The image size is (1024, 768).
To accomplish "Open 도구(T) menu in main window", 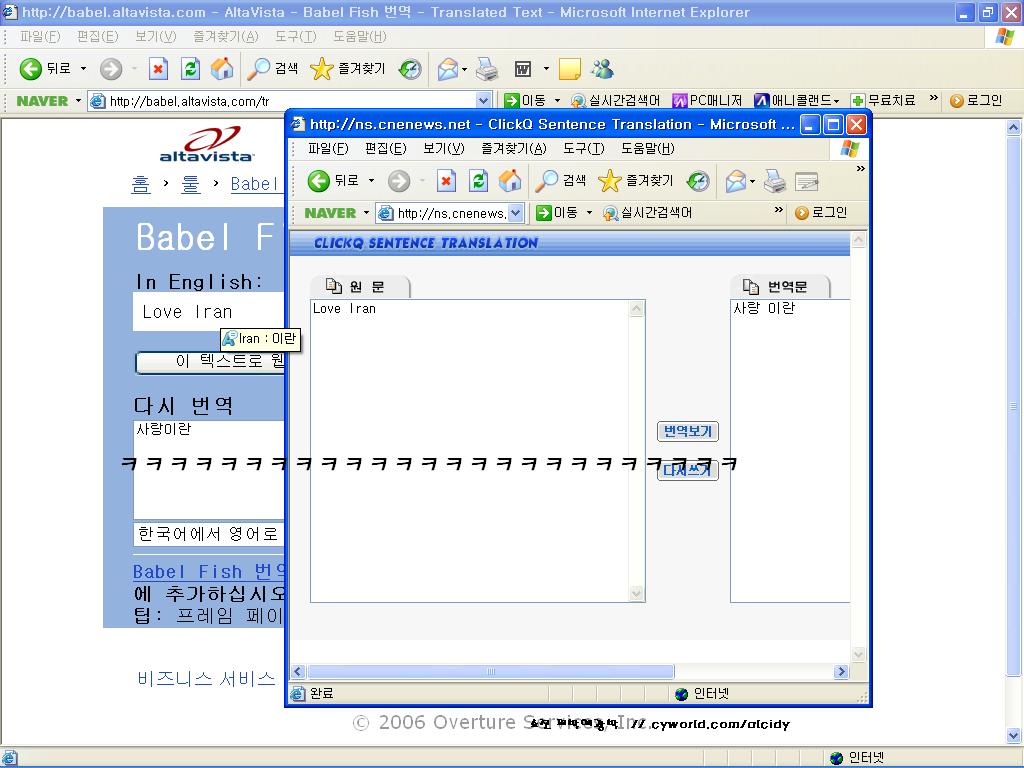I will coord(295,37).
